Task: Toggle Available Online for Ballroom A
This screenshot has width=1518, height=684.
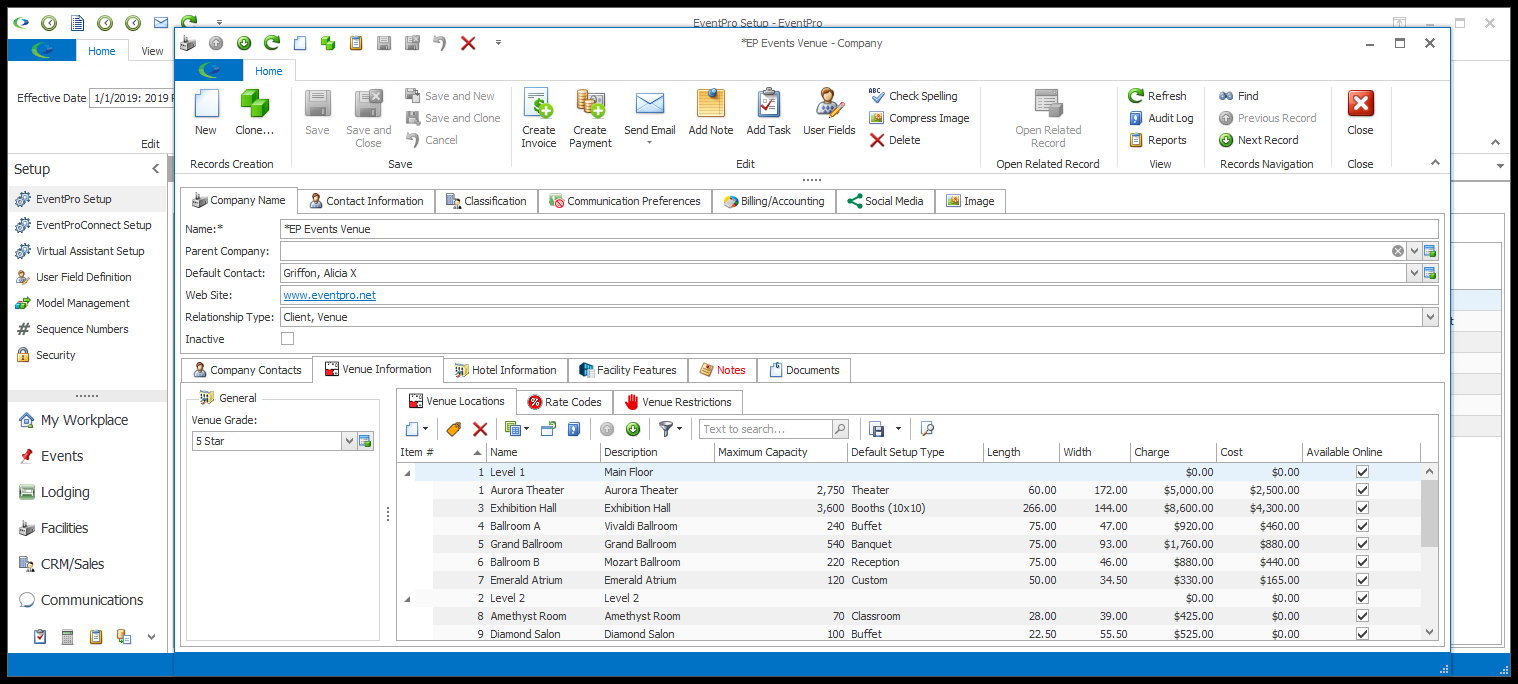Action: pyautogui.click(x=1362, y=526)
